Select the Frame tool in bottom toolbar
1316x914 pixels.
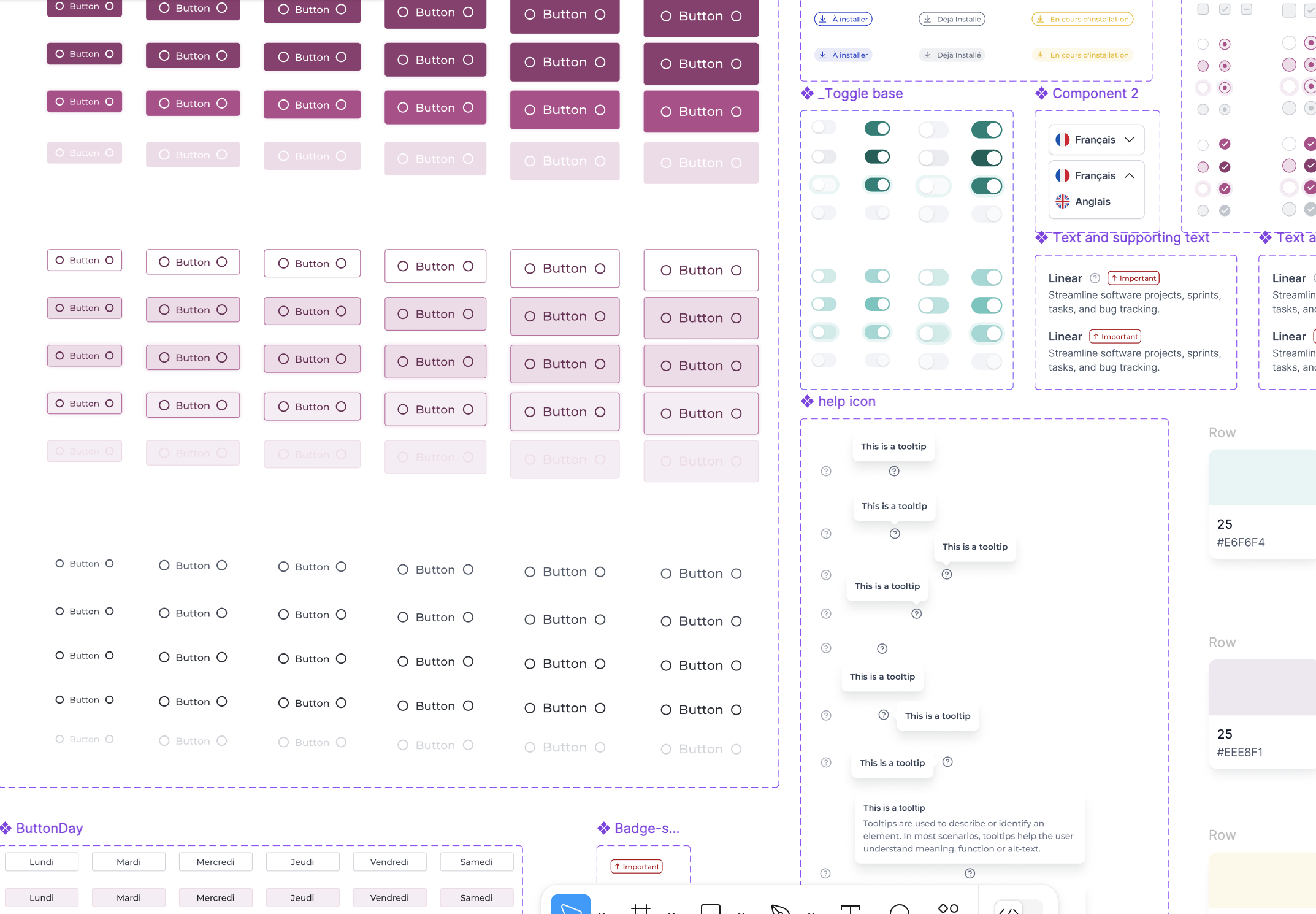click(641, 908)
